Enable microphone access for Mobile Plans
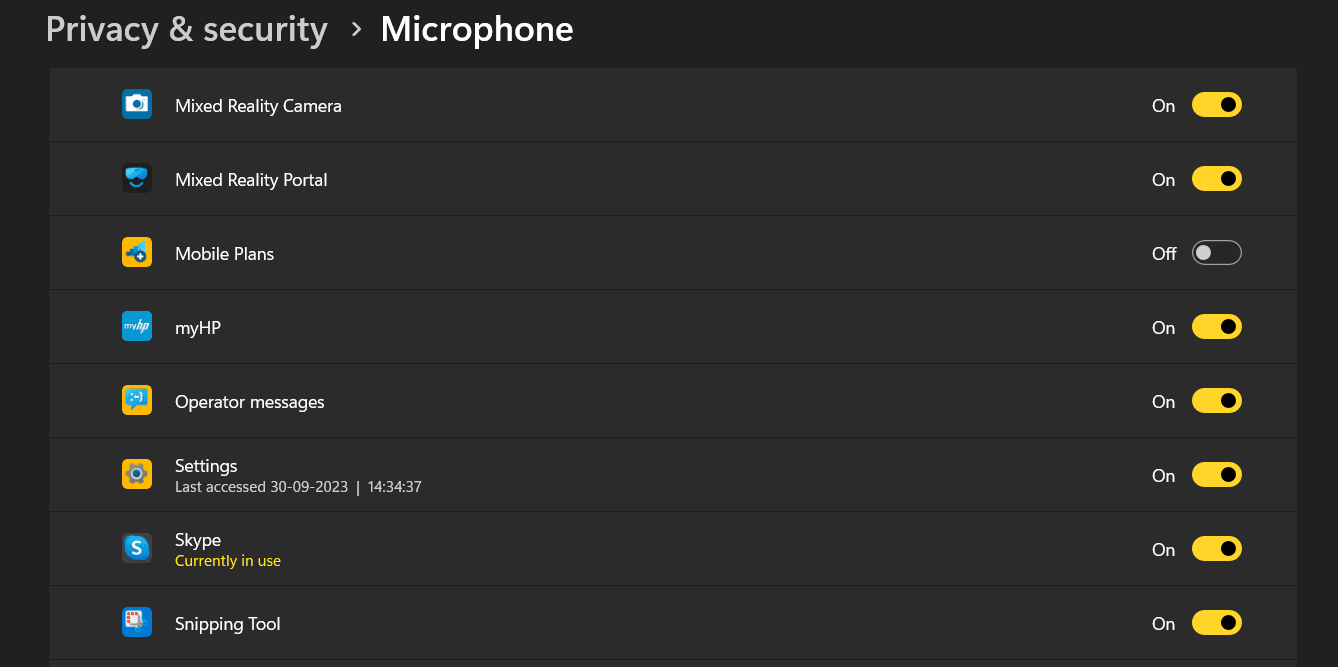The image size is (1338, 667). (x=1216, y=252)
